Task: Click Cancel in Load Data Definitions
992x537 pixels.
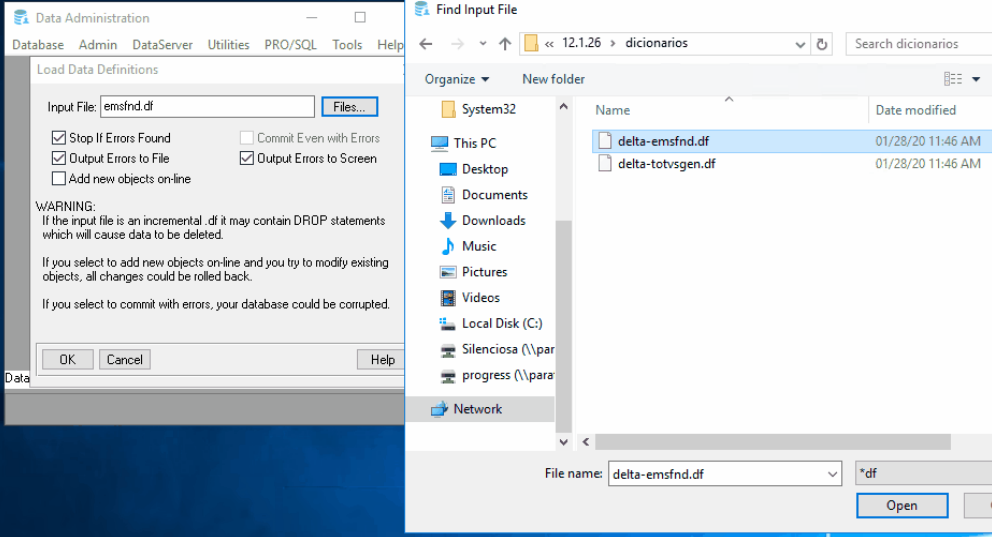Action: click(125, 359)
